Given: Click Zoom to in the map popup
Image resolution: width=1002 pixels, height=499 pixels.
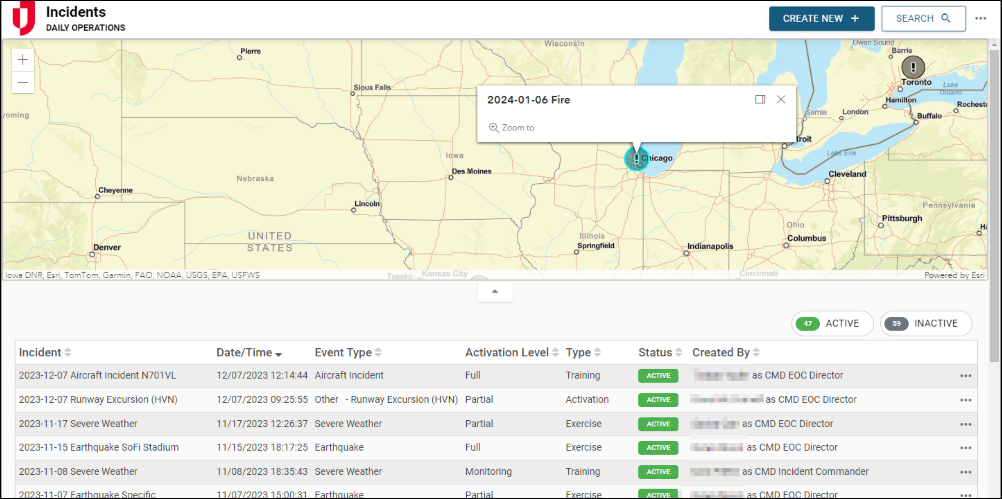Looking at the screenshot, I should coord(512,127).
